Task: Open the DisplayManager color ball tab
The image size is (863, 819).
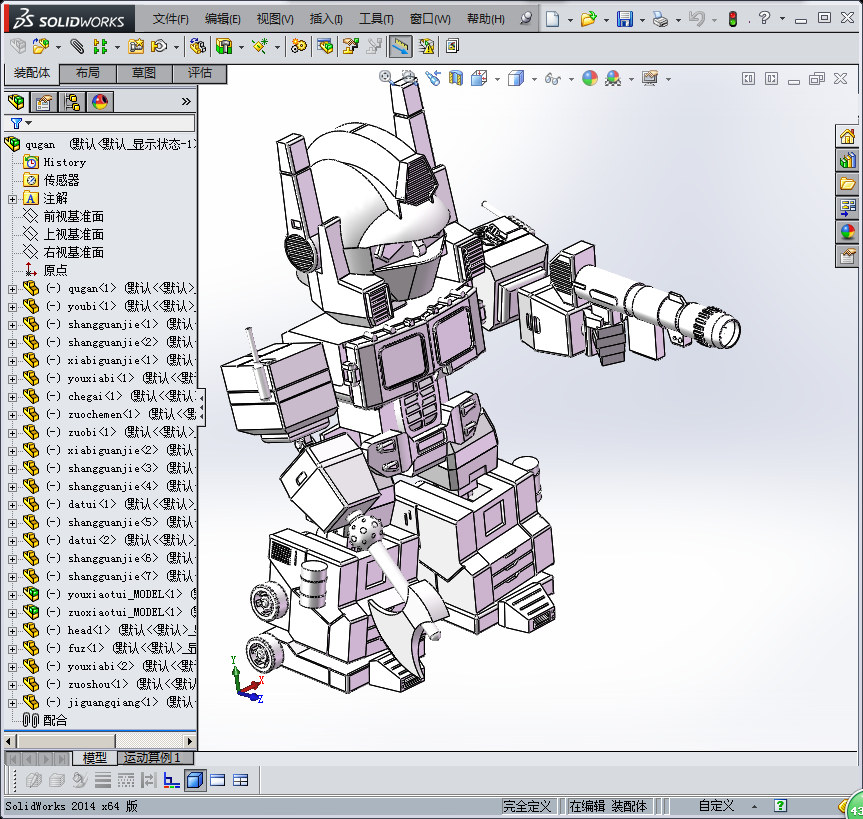Action: pos(100,102)
